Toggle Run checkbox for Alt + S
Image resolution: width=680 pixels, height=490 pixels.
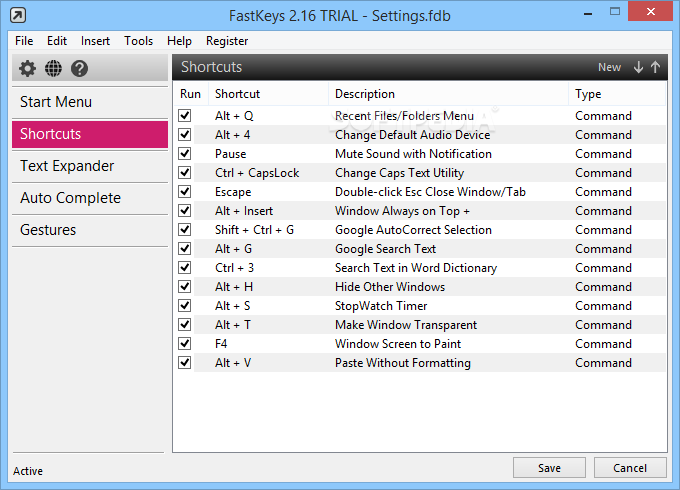coord(185,306)
